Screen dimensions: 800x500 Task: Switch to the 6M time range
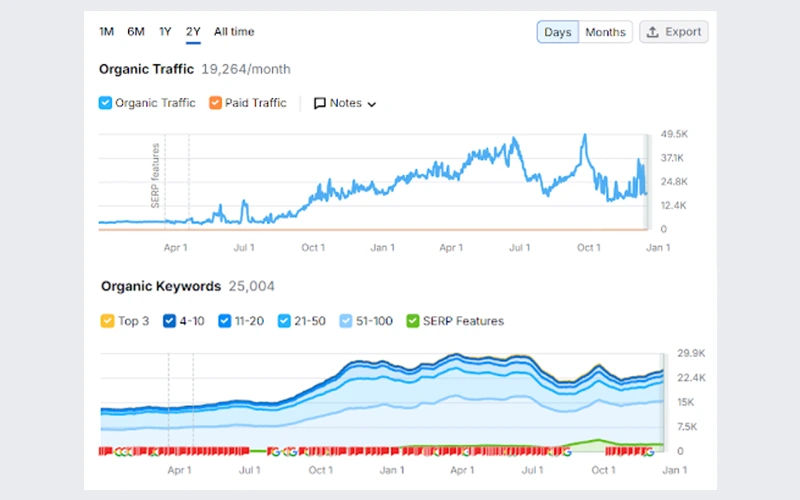coord(135,32)
